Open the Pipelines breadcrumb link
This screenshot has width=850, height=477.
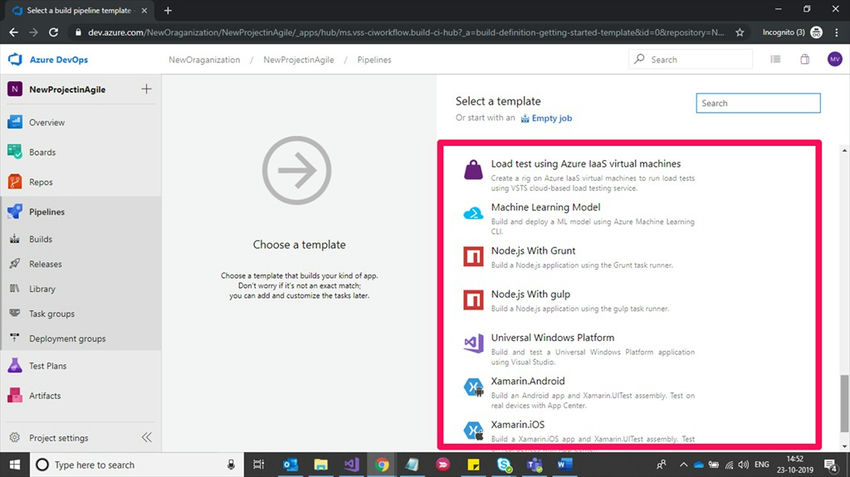coord(374,60)
